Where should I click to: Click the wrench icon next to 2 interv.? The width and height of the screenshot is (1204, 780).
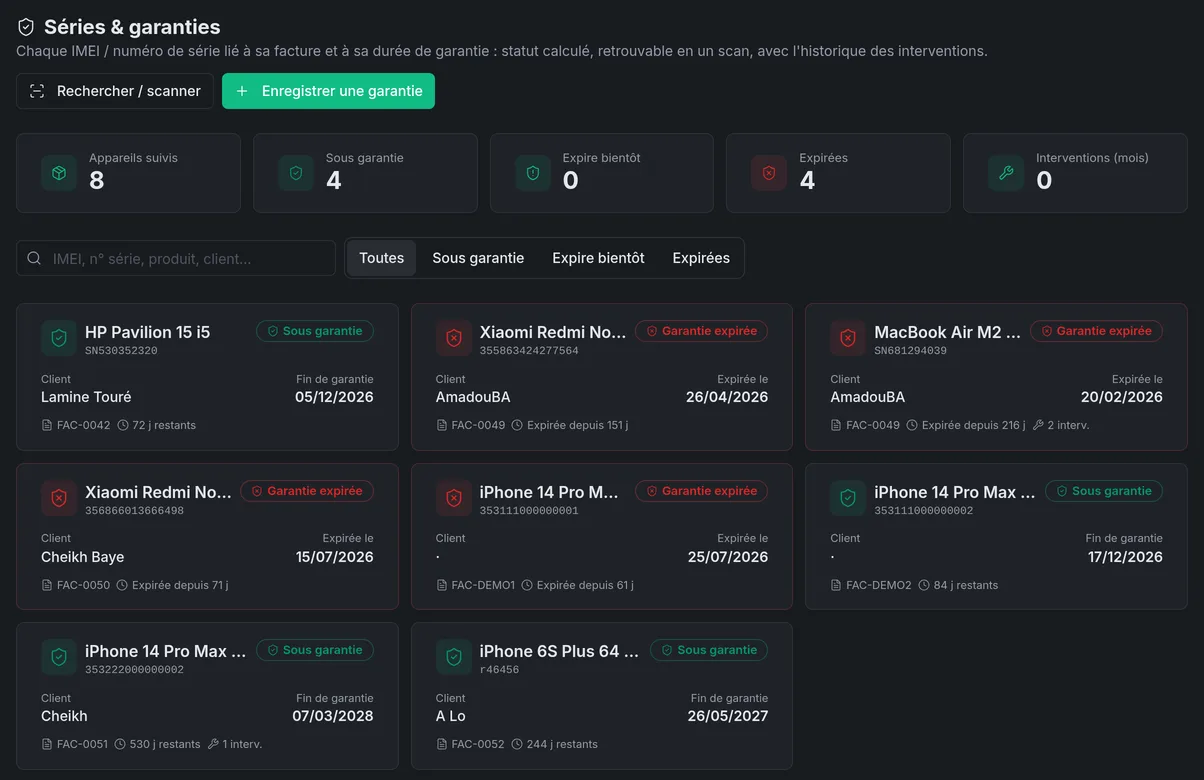point(1038,425)
